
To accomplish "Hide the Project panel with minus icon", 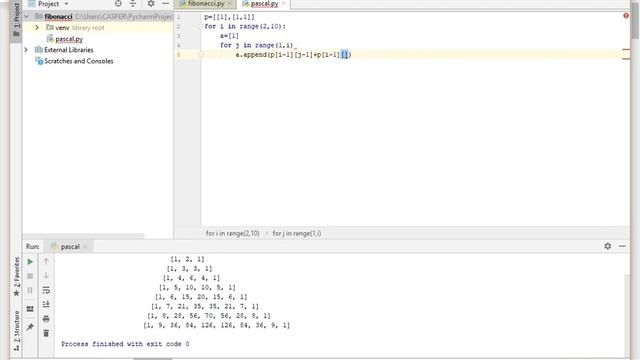I will [165, 4].
